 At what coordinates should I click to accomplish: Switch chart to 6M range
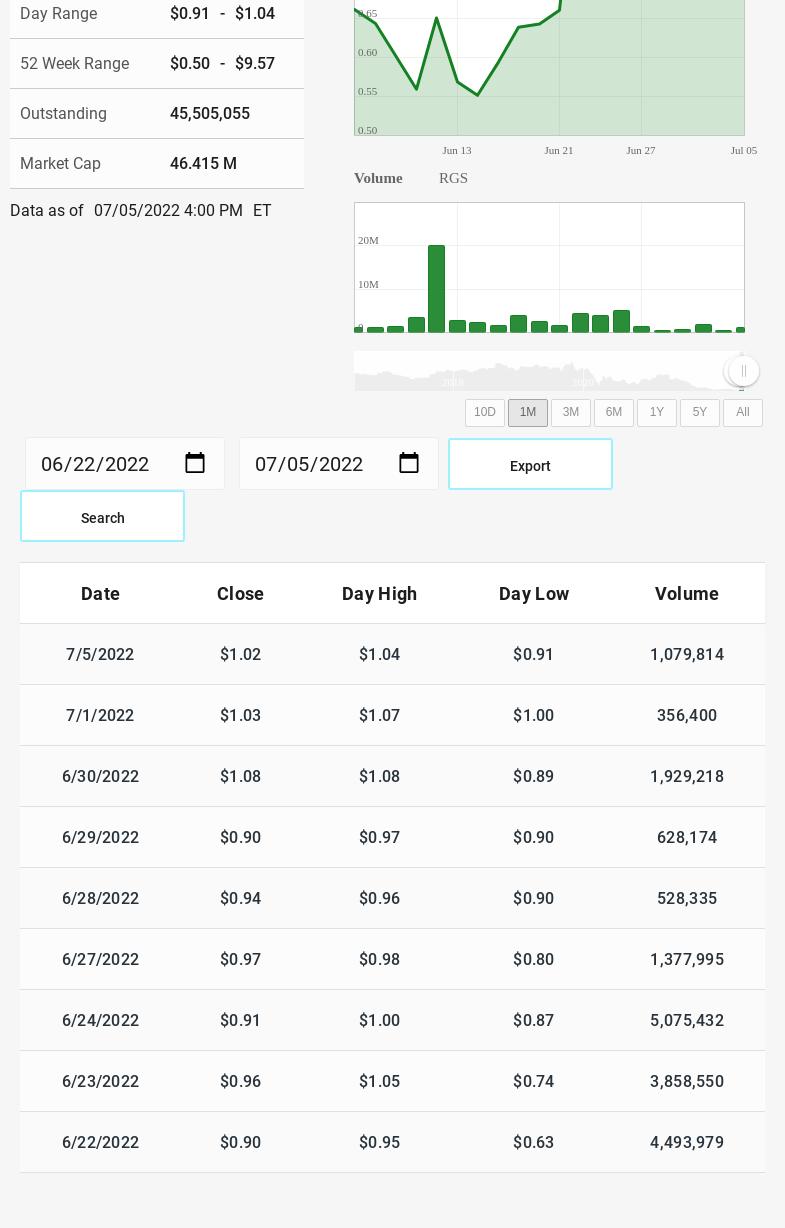click(x=614, y=413)
